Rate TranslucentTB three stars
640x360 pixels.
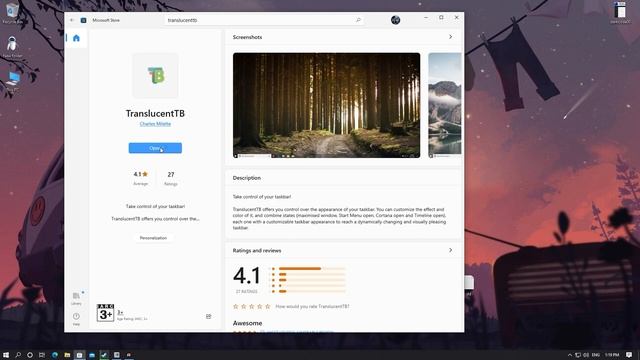[251, 306]
